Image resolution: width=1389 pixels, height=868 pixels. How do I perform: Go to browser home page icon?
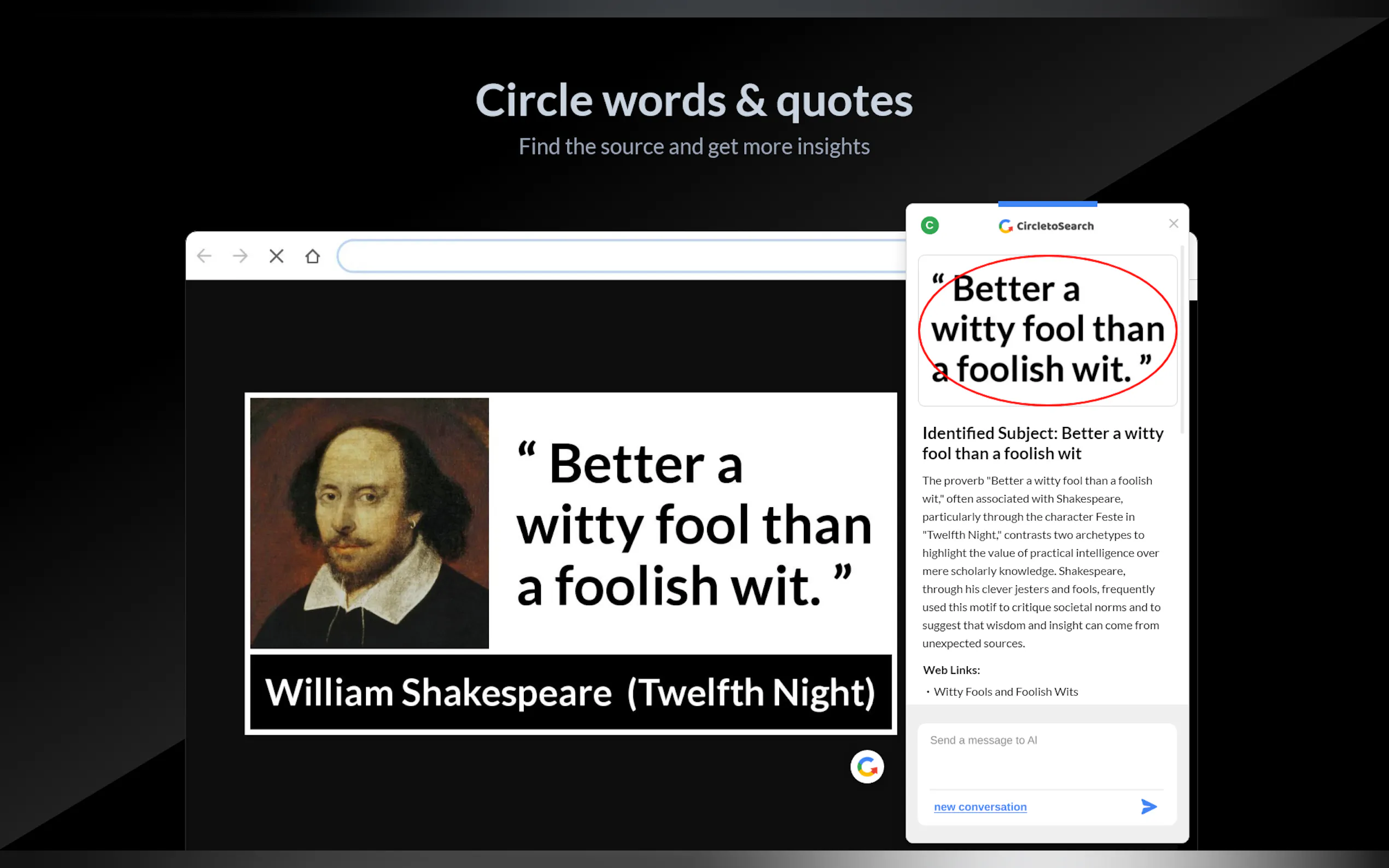click(x=312, y=256)
